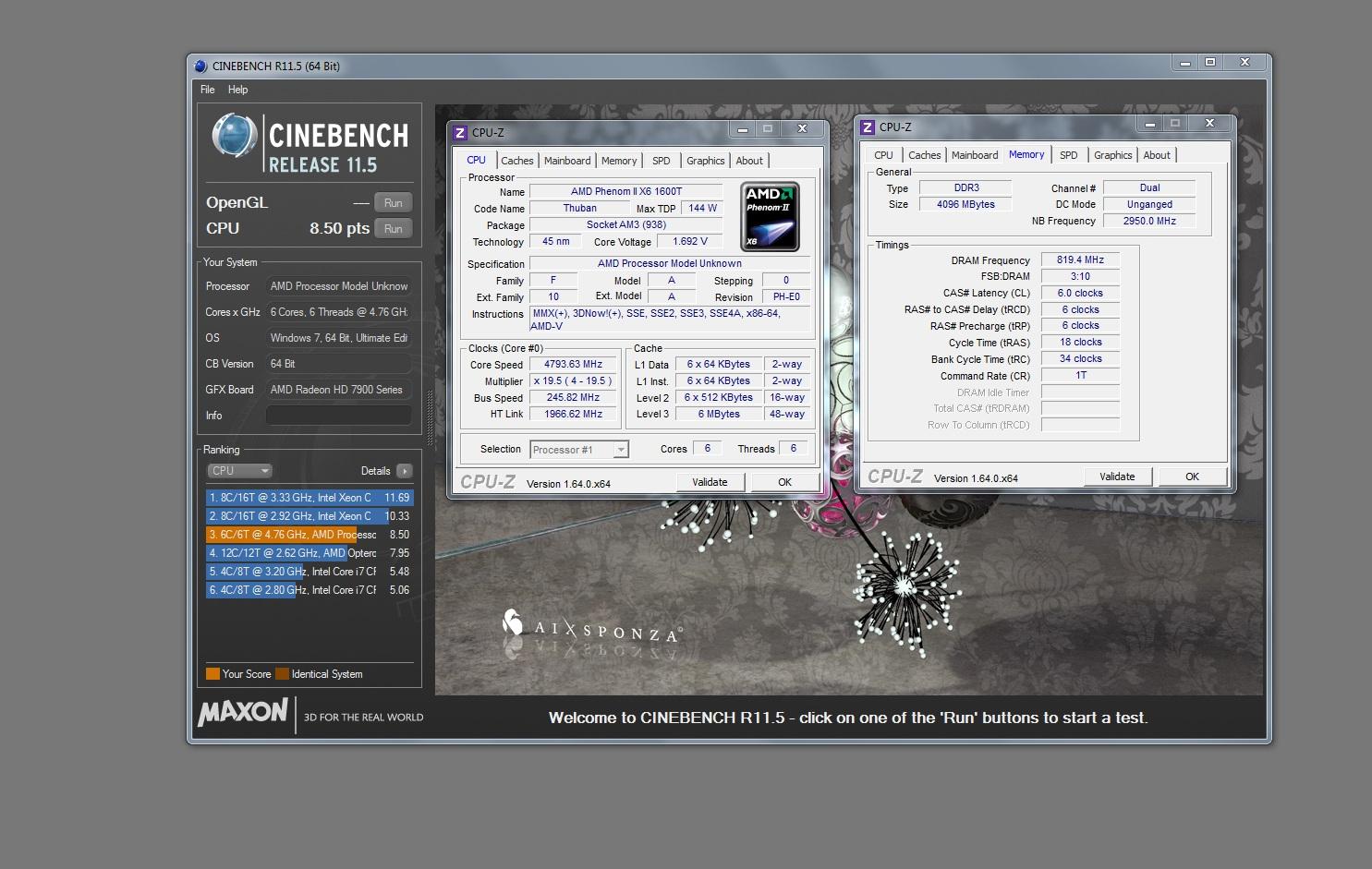
Task: Maximize the Cinebench R11.5 window
Action: click(x=1210, y=62)
